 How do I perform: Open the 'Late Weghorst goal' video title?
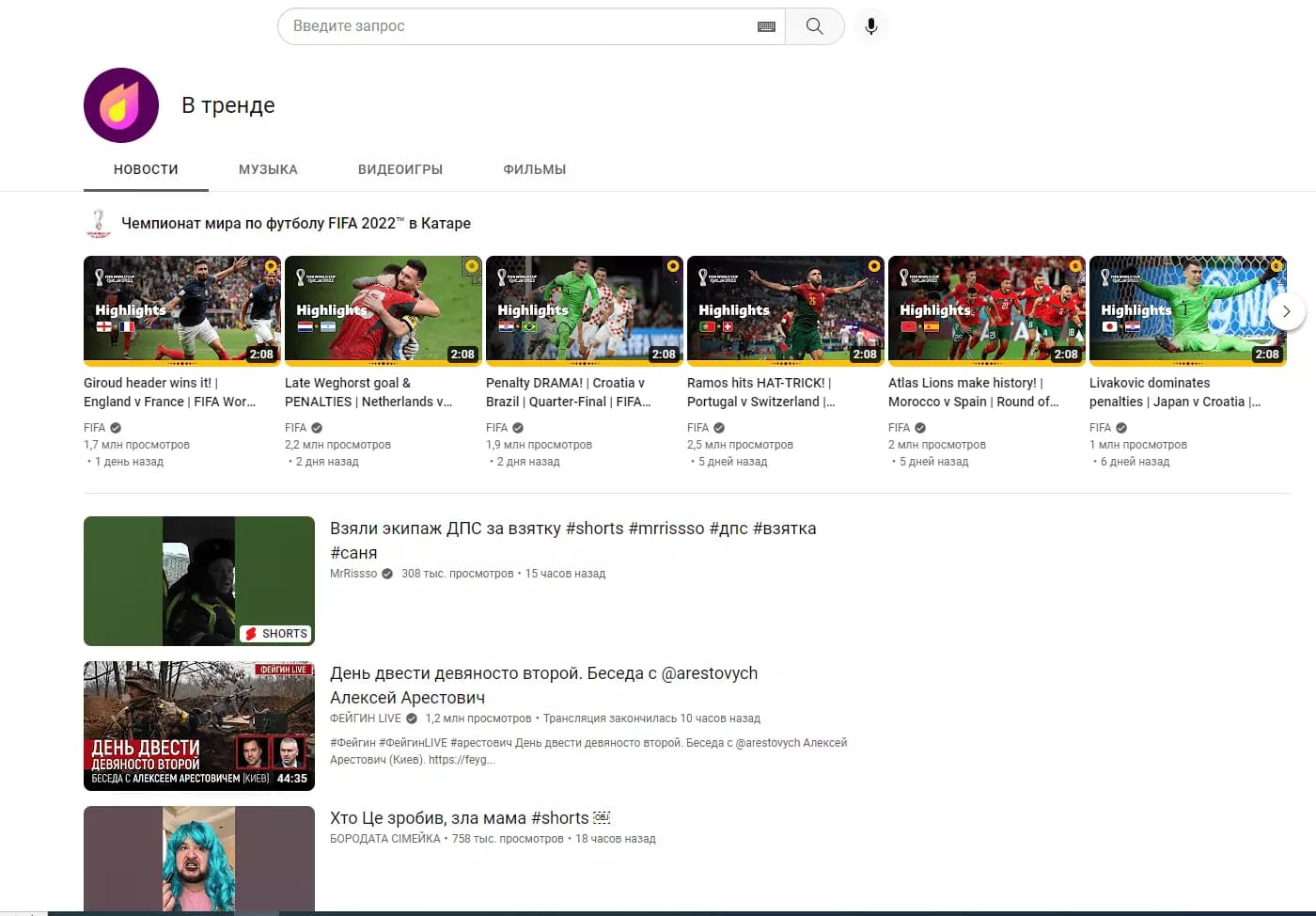368,392
